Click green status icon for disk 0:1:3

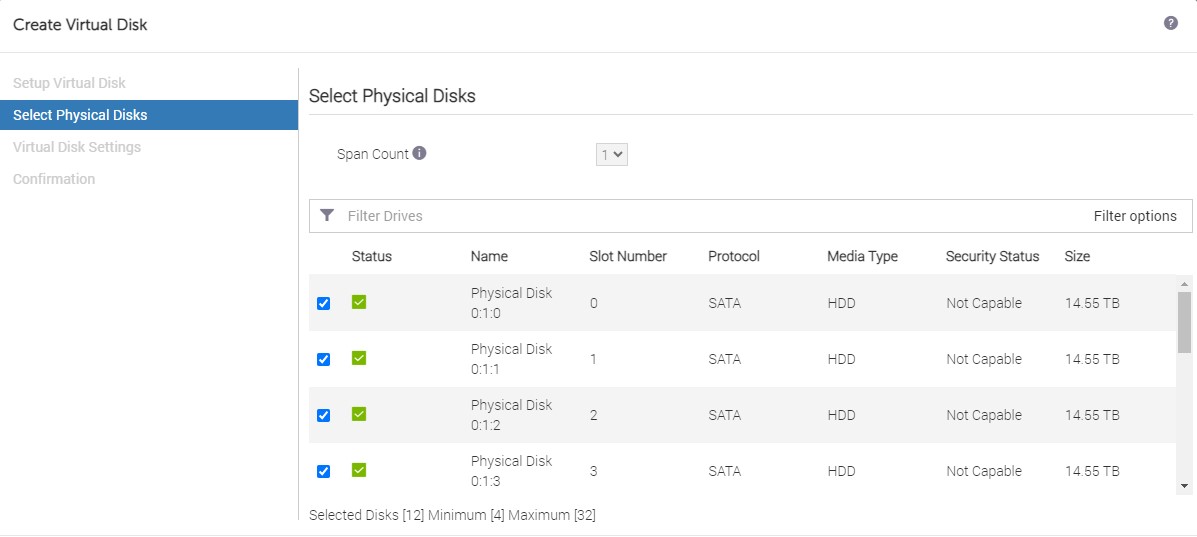coord(359,470)
